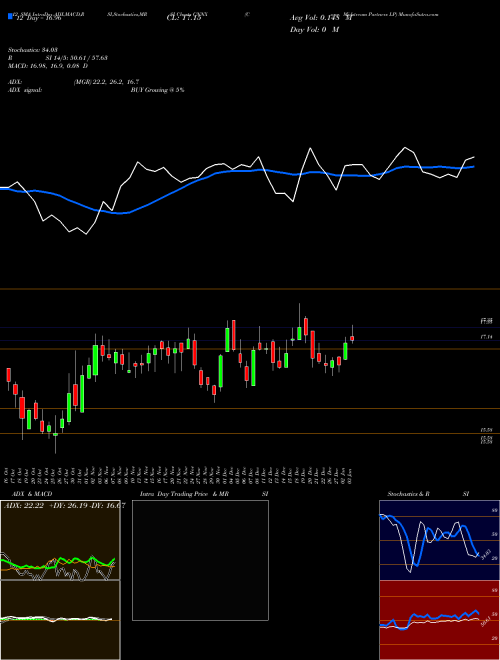Click the '(MGR) 22.2, 26.2, 16.7' ADX values
Viewport: 500px width, 660px height.
tap(106, 82)
